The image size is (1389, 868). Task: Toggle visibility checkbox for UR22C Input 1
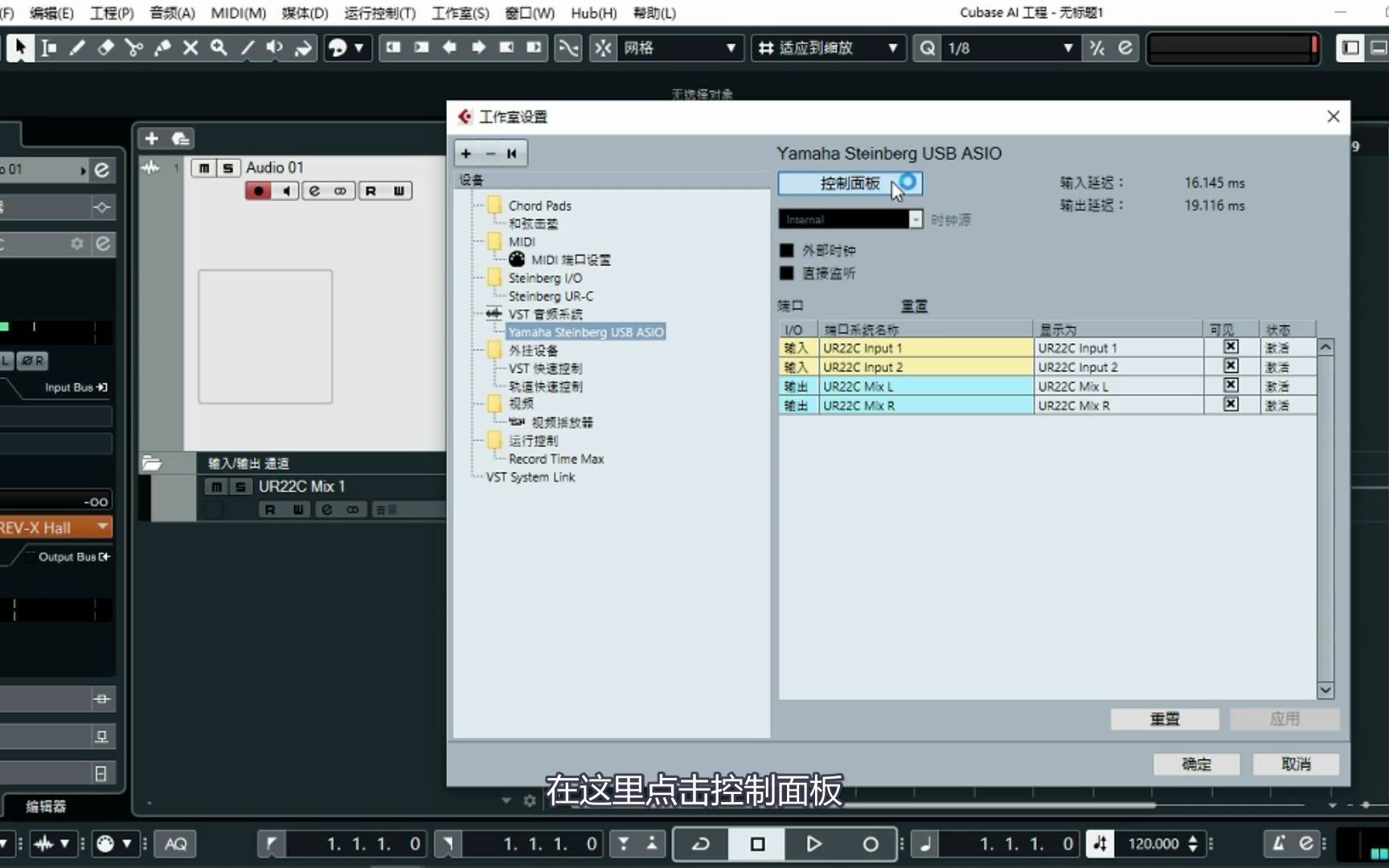pyautogui.click(x=1231, y=346)
